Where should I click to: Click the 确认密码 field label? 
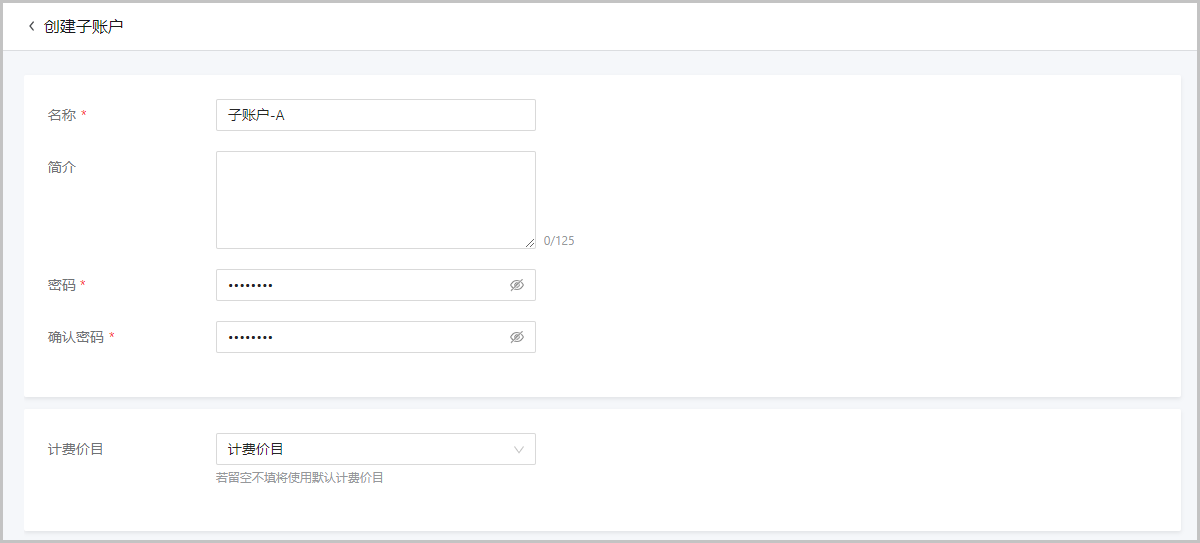(76, 337)
